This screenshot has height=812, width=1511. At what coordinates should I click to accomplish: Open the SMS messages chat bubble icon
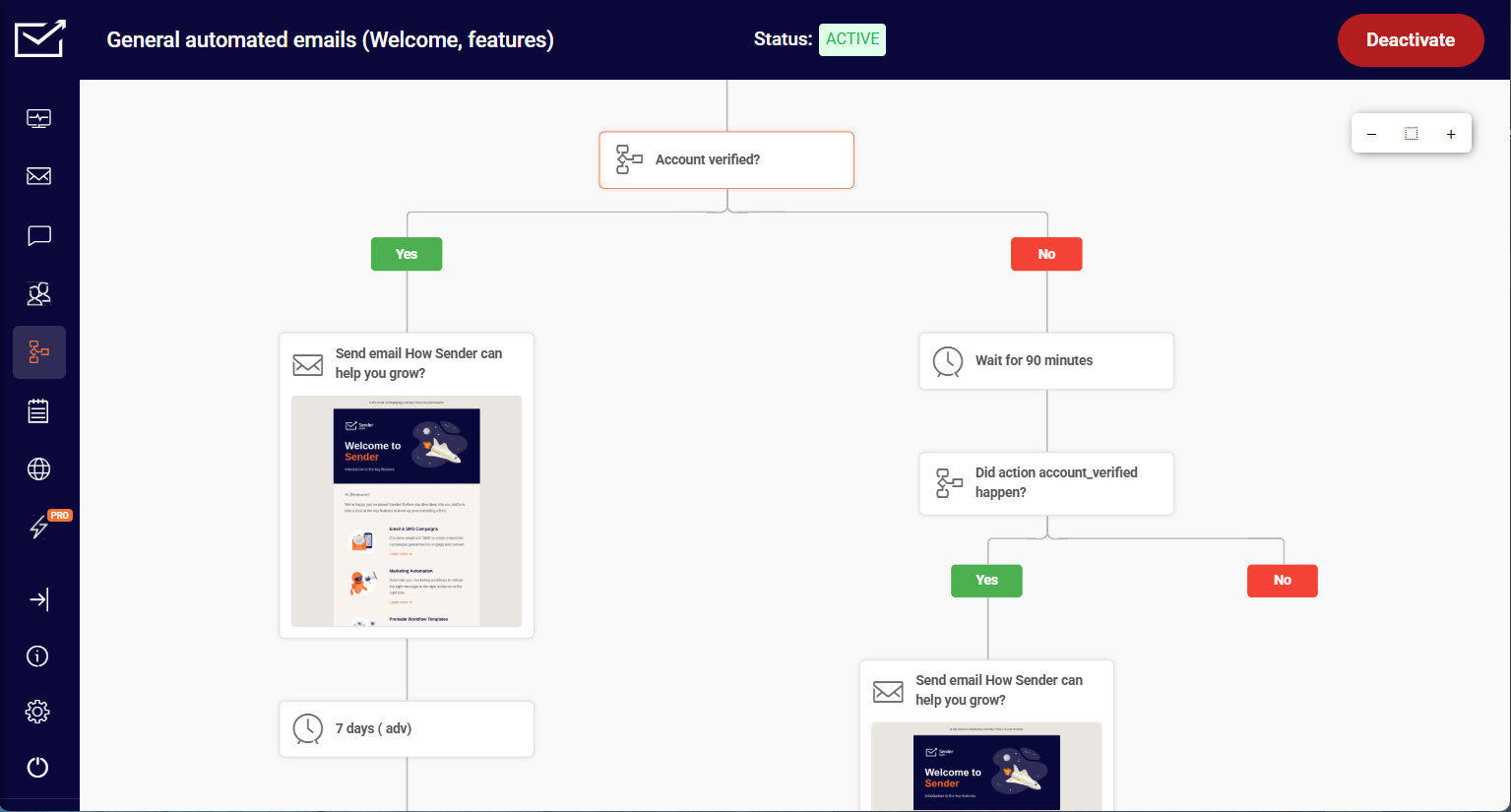tap(38, 235)
